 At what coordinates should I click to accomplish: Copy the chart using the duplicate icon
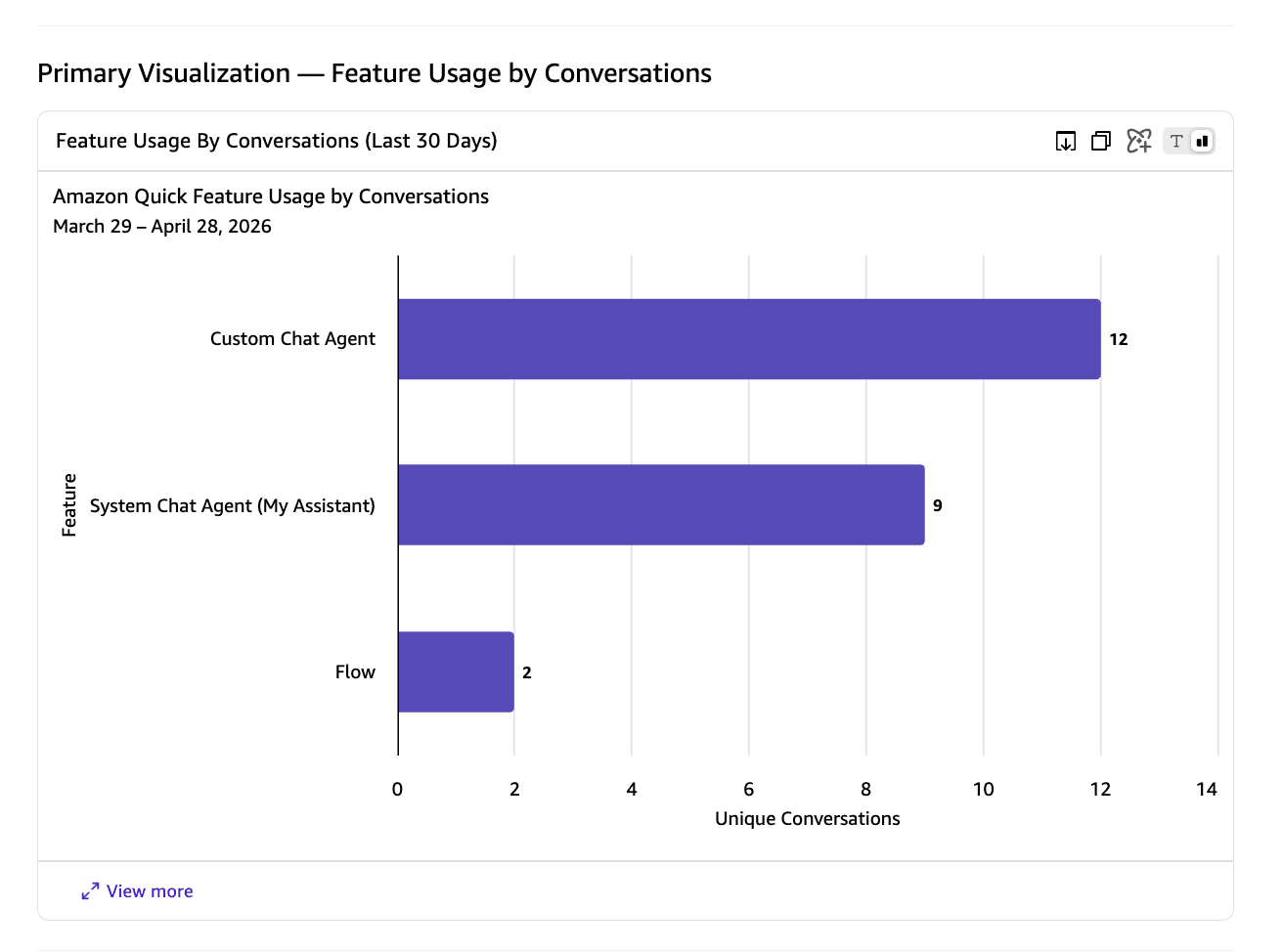(1101, 141)
